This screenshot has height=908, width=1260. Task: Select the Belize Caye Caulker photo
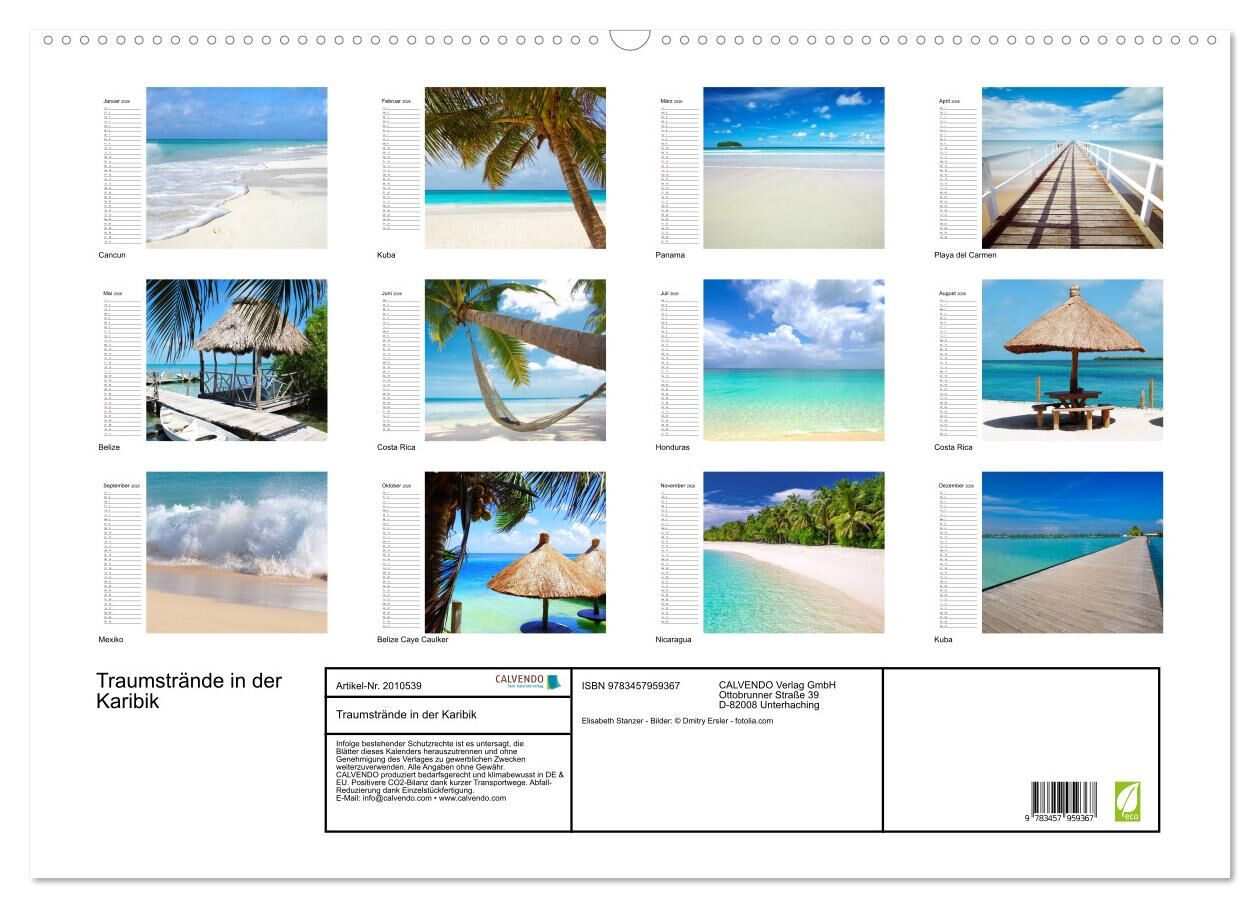(515, 552)
